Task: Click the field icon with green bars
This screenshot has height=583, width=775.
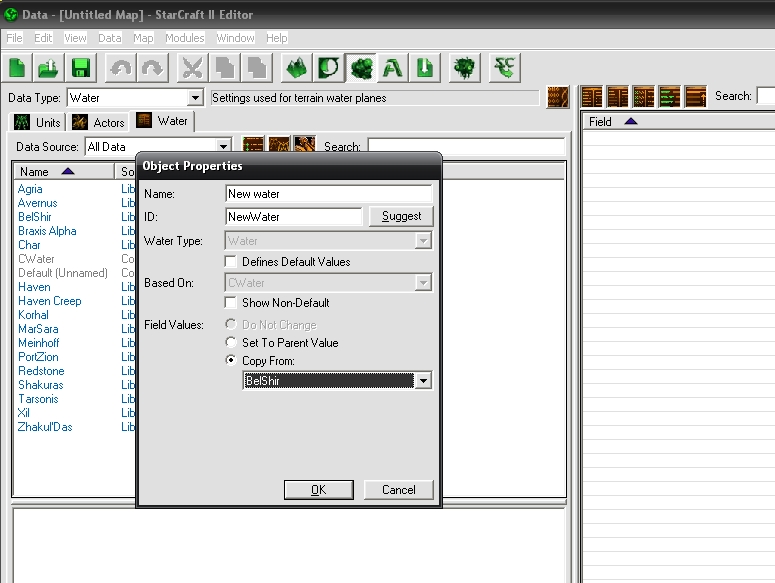Action: [x=670, y=97]
